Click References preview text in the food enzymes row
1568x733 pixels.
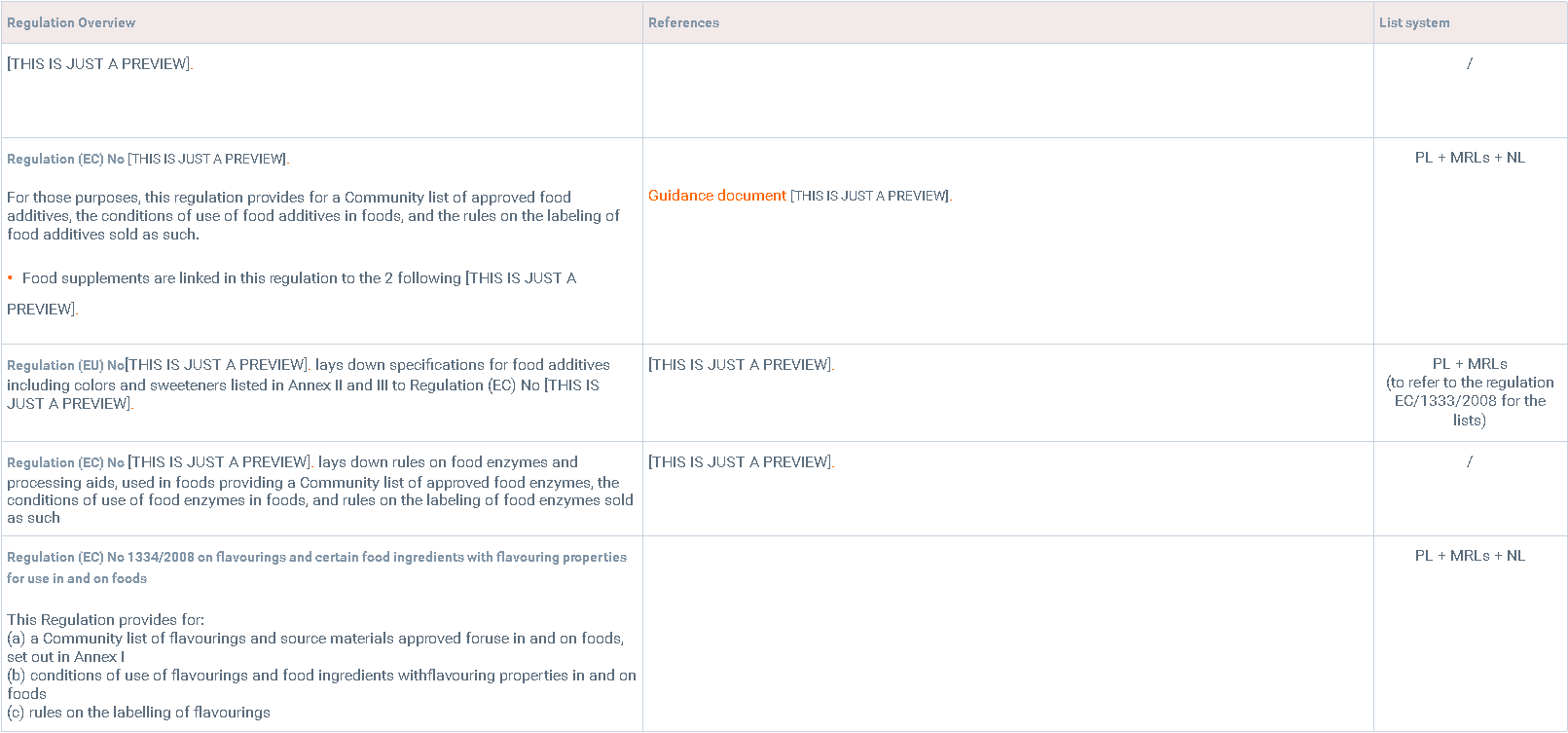[x=741, y=462]
